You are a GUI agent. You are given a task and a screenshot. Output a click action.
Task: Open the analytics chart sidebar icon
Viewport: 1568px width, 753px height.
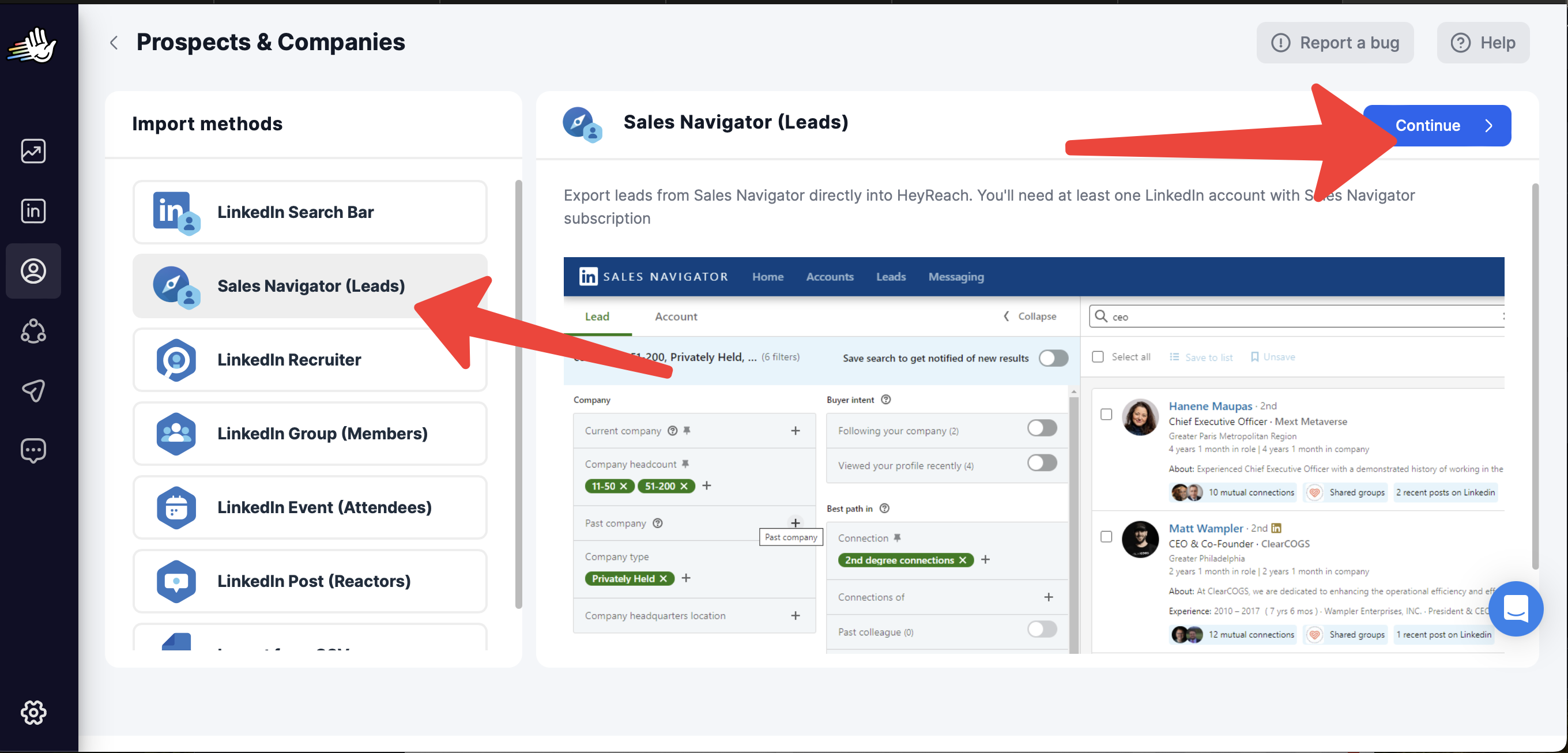[x=33, y=151]
